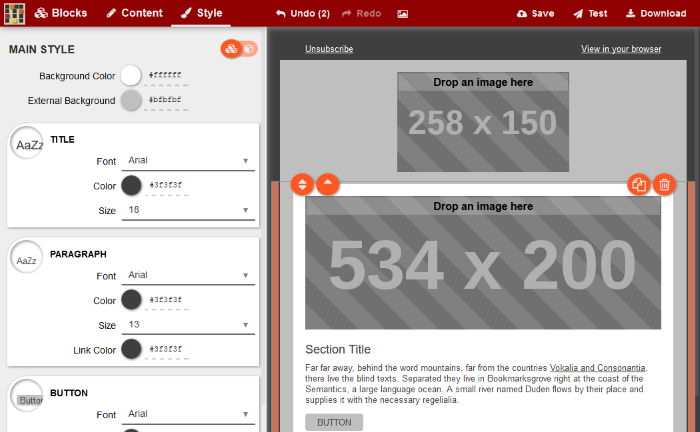Save the template
700x432 pixels.
pyautogui.click(x=535, y=14)
